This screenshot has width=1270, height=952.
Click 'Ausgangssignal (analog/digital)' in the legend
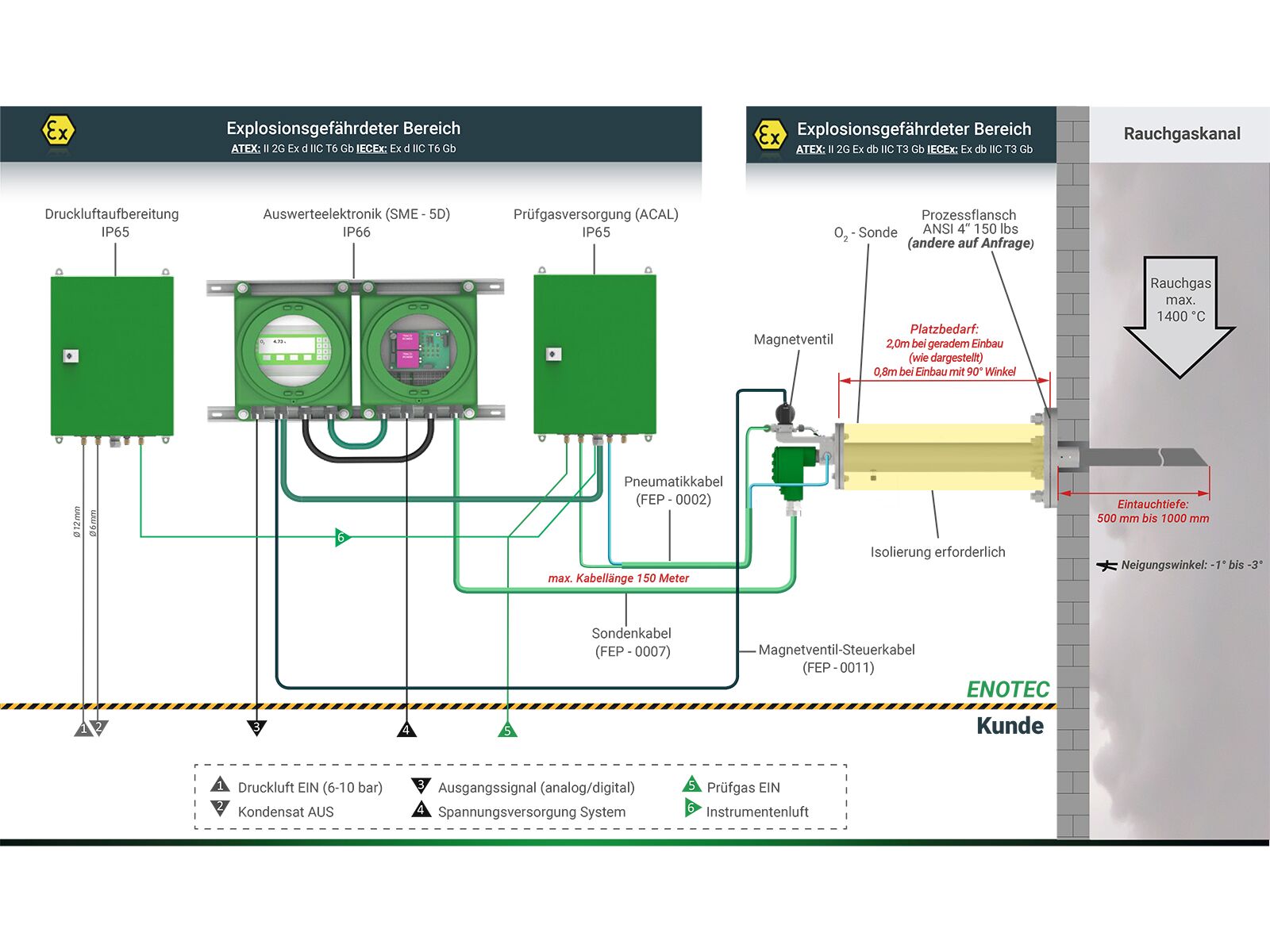pyautogui.click(x=537, y=788)
